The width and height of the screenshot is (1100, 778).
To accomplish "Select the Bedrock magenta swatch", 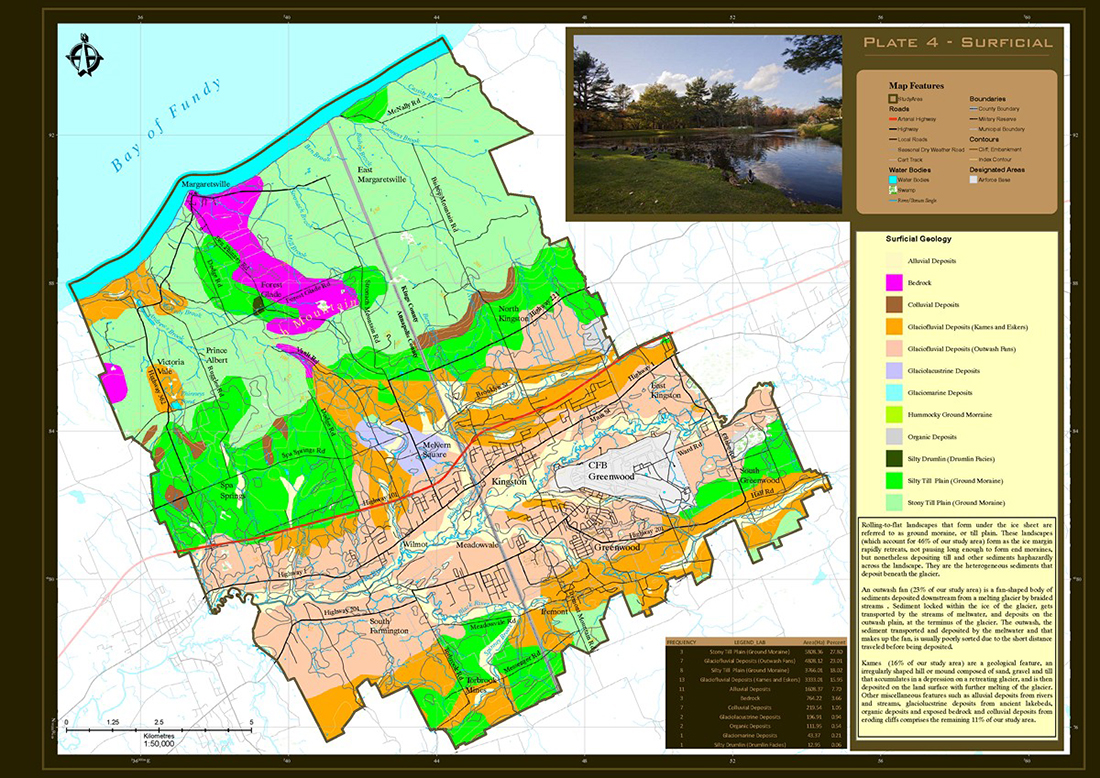I will (894, 283).
